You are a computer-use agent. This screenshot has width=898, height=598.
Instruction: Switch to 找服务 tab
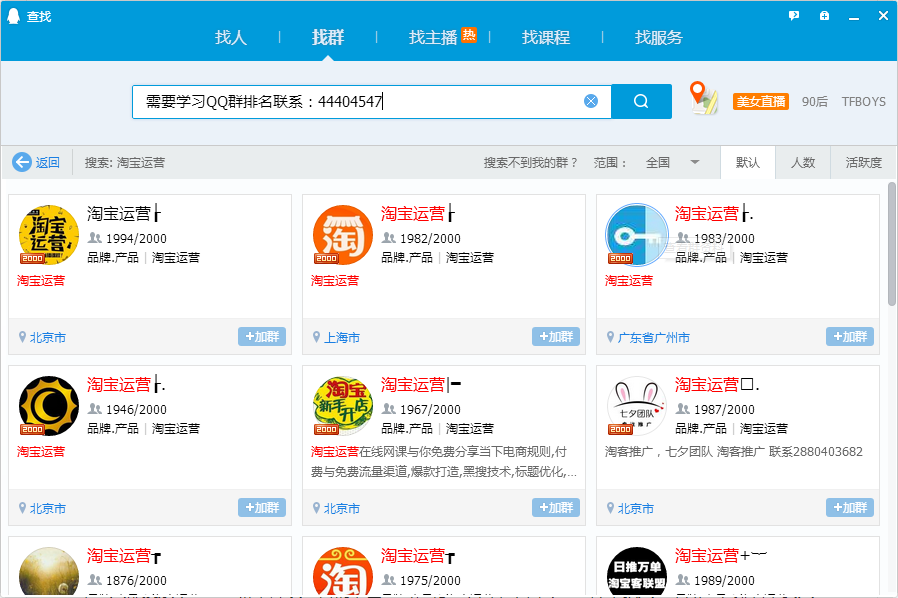tap(659, 37)
